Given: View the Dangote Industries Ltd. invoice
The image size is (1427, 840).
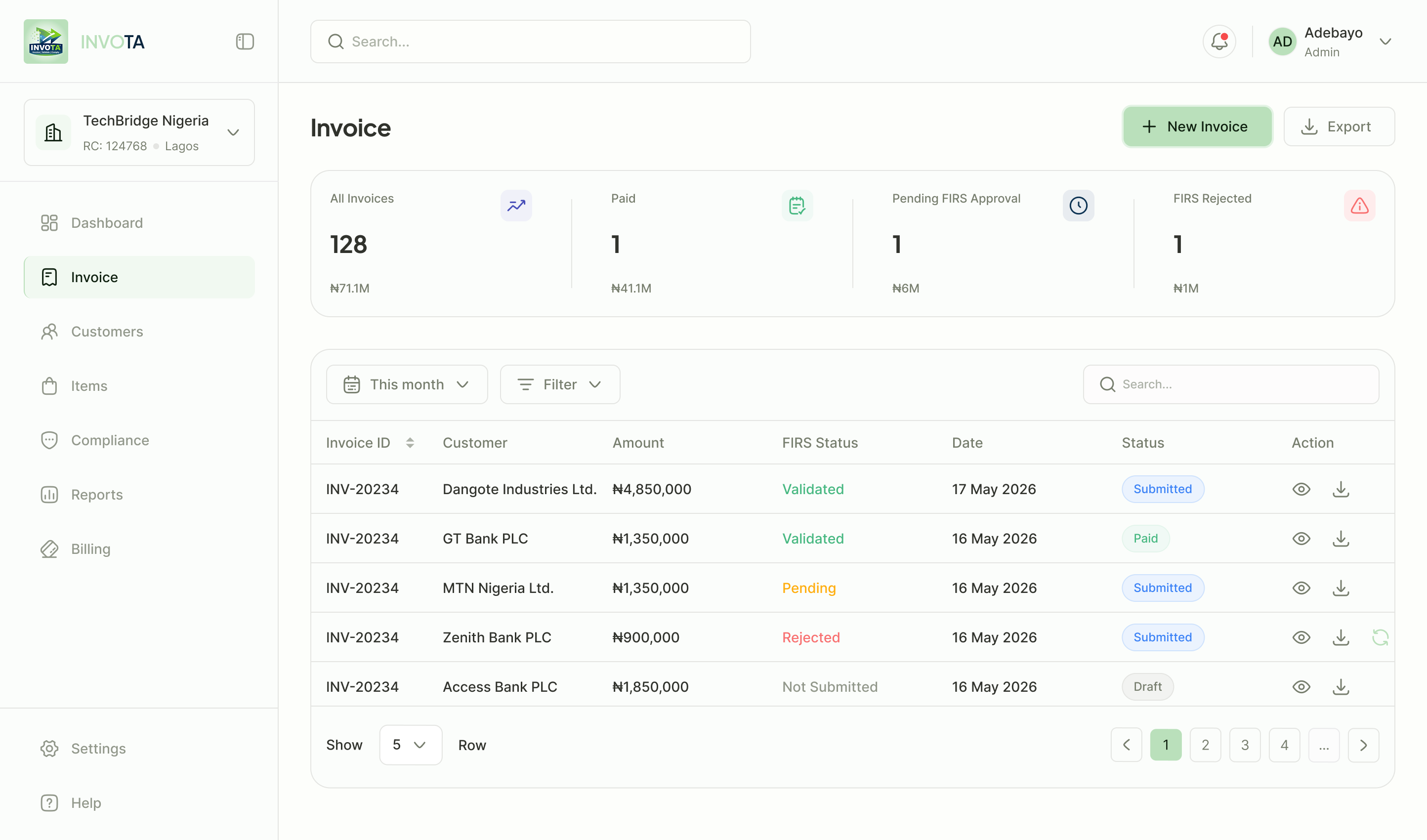Looking at the screenshot, I should pos(1301,489).
